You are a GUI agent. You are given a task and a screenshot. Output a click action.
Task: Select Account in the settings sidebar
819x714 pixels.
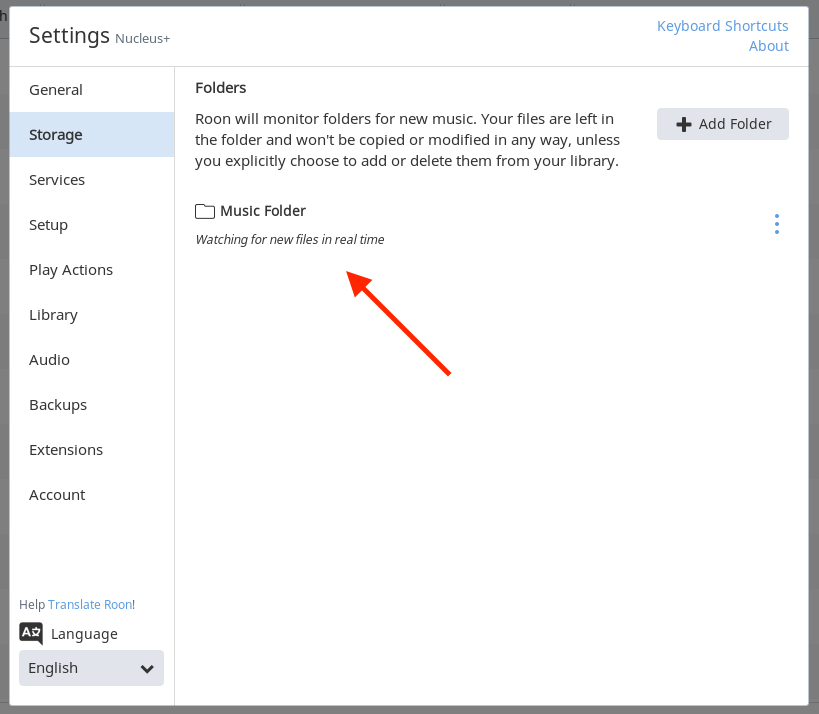[57, 495]
